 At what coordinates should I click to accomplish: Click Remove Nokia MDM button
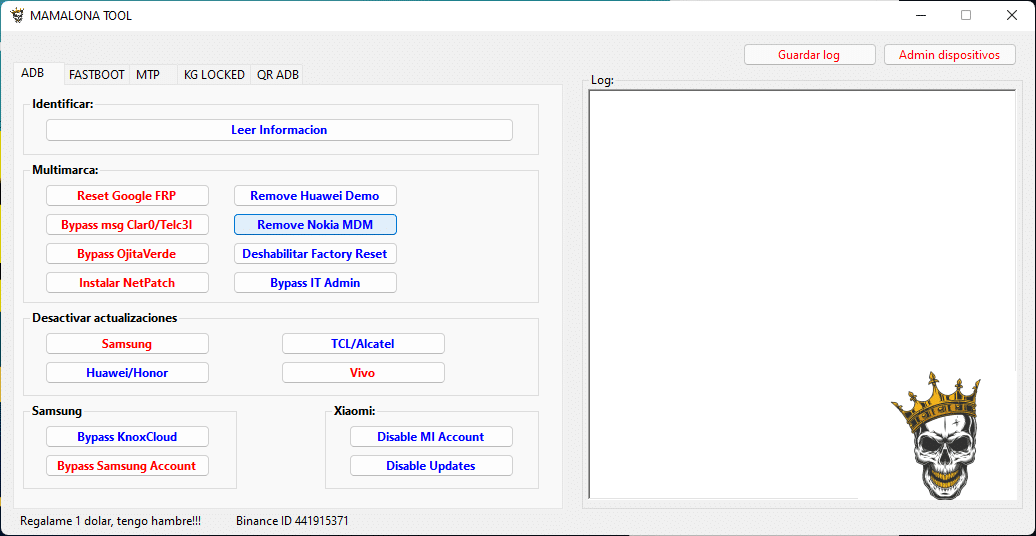[x=315, y=225]
